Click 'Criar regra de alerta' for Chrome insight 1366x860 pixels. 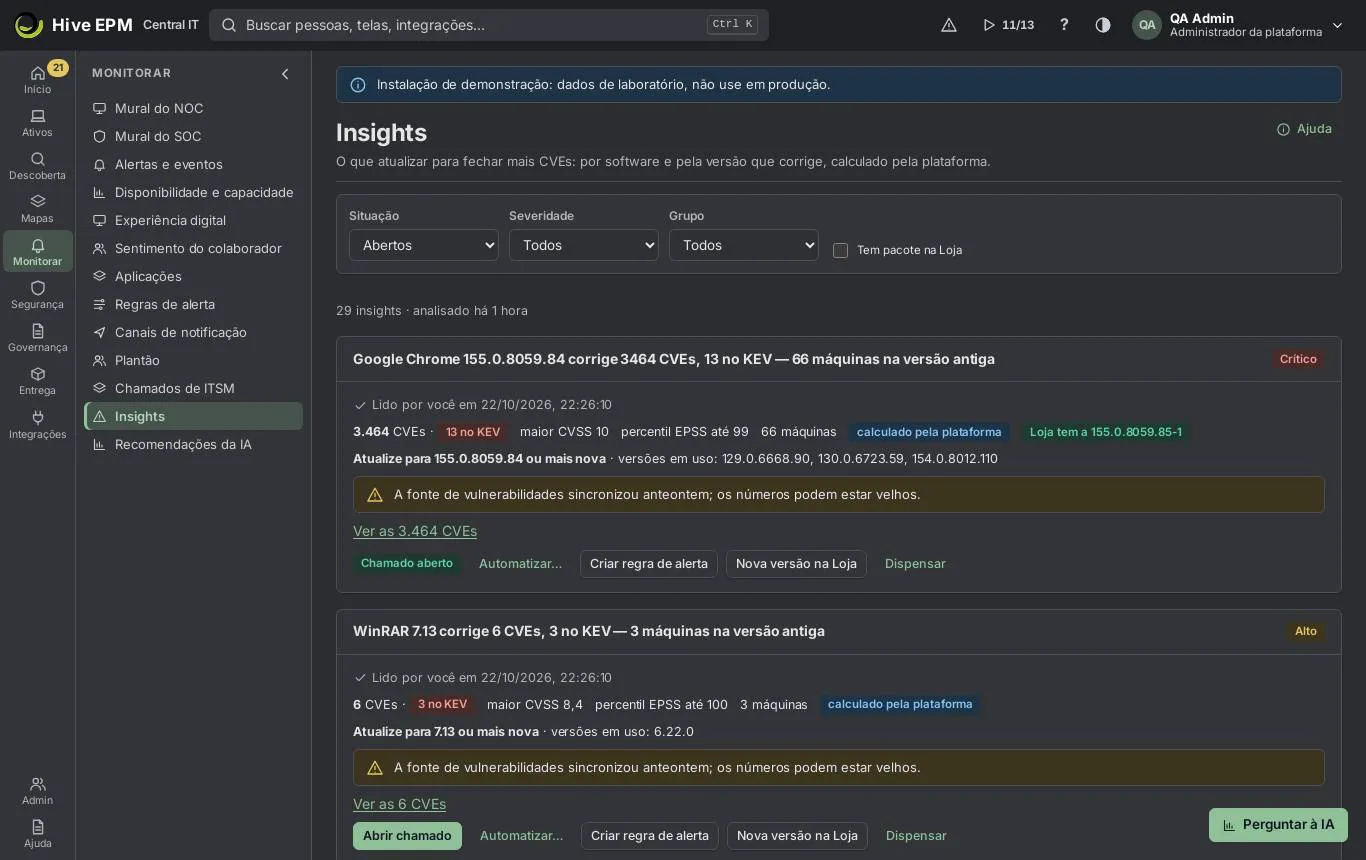pos(649,564)
